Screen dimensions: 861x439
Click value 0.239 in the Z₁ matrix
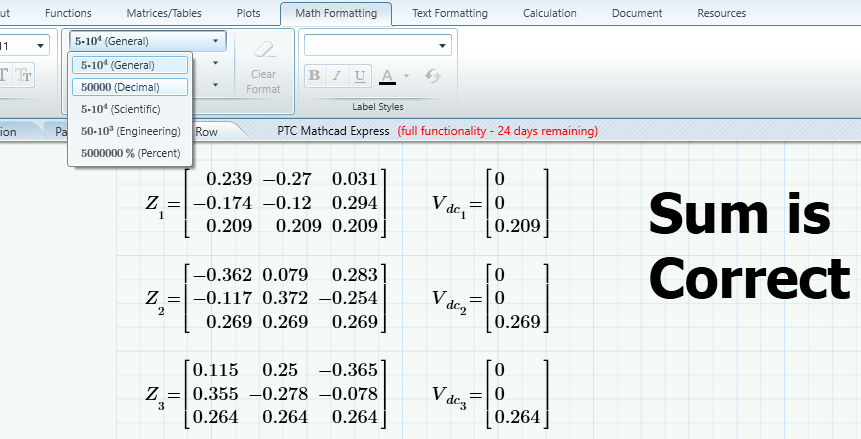[229, 179]
